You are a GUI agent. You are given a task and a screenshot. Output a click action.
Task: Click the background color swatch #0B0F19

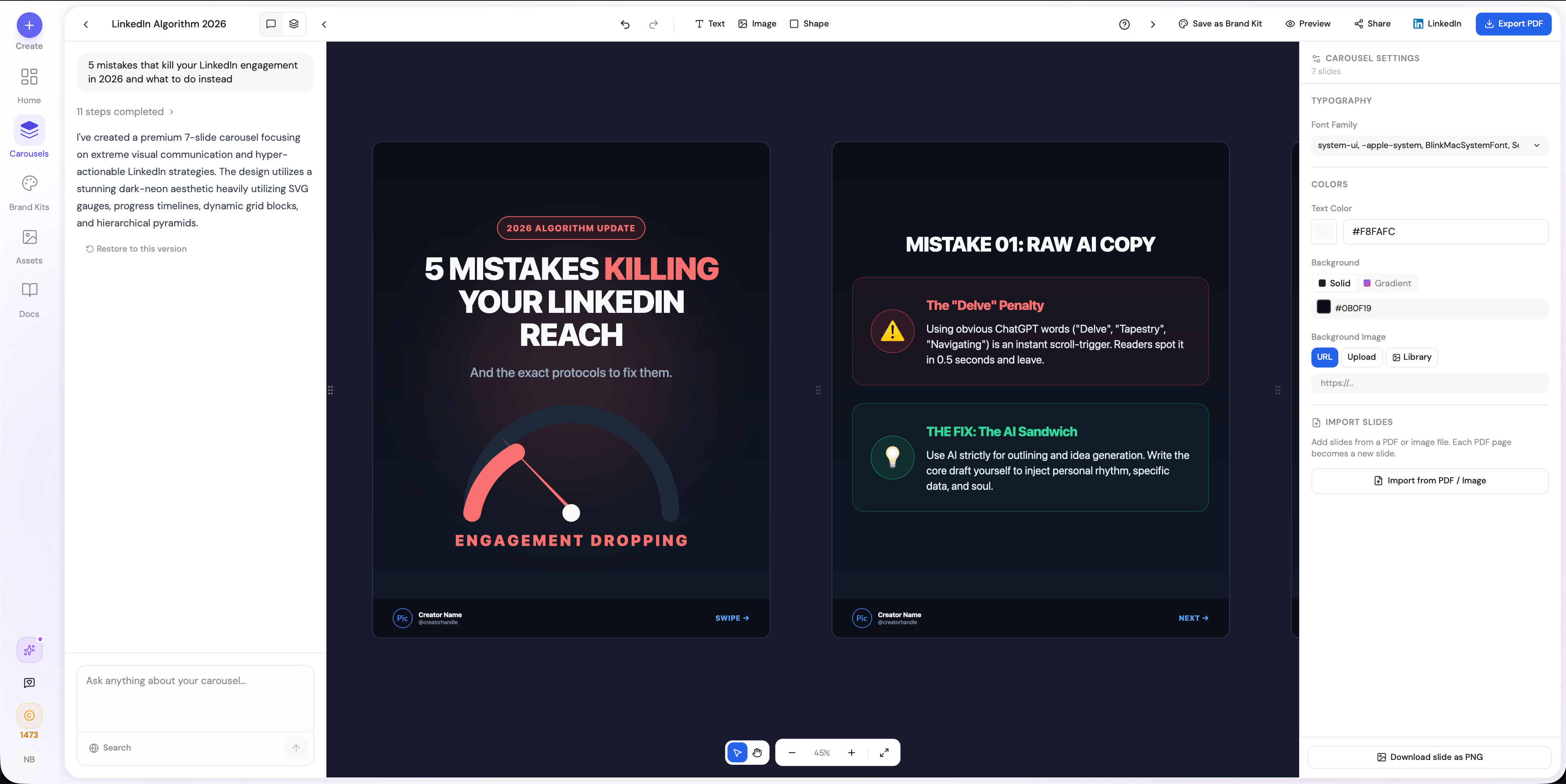[x=1324, y=308]
